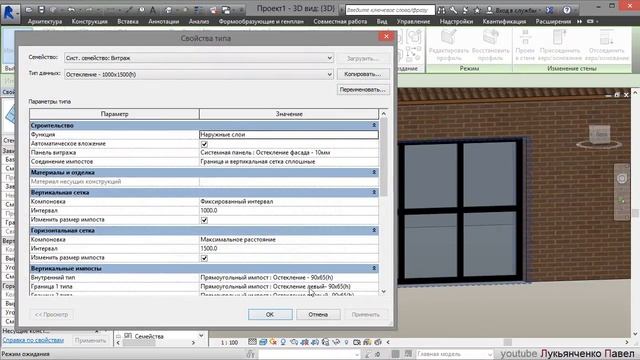This screenshot has width=640, height=360.
Task: Click the 1 : 100 view scale
Action: pyautogui.click(x=229, y=342)
